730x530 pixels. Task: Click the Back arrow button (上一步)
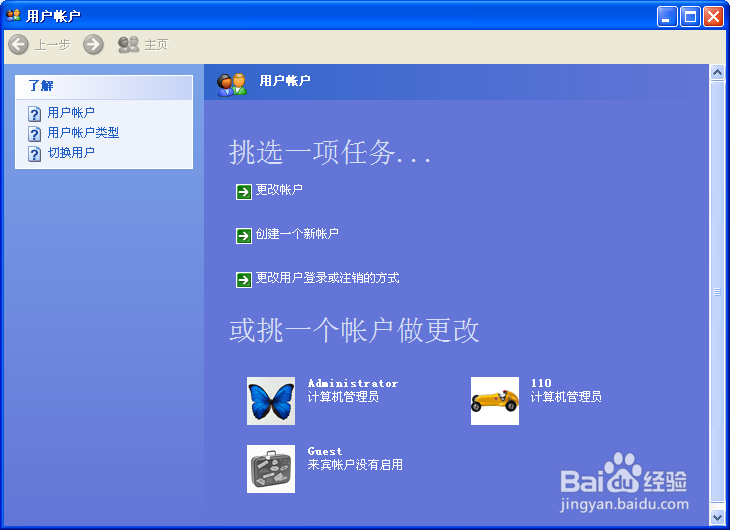click(19, 45)
